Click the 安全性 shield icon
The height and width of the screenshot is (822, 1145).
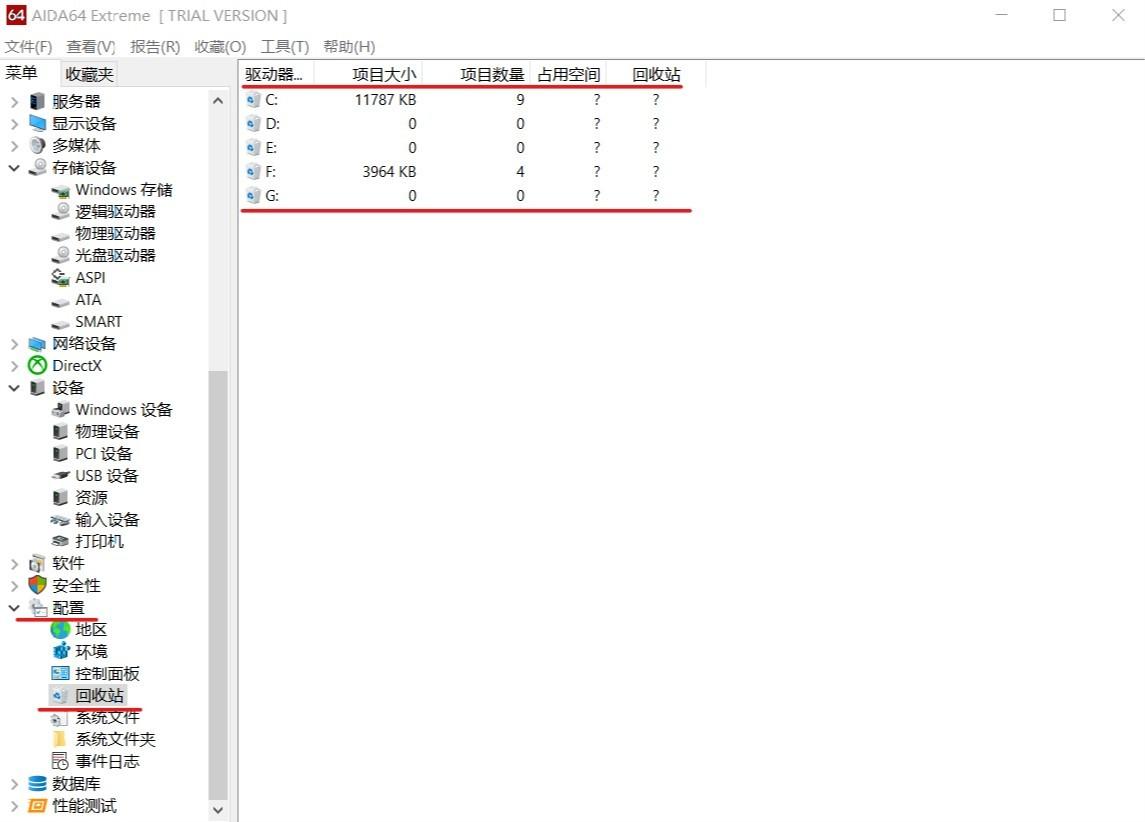click(37, 585)
